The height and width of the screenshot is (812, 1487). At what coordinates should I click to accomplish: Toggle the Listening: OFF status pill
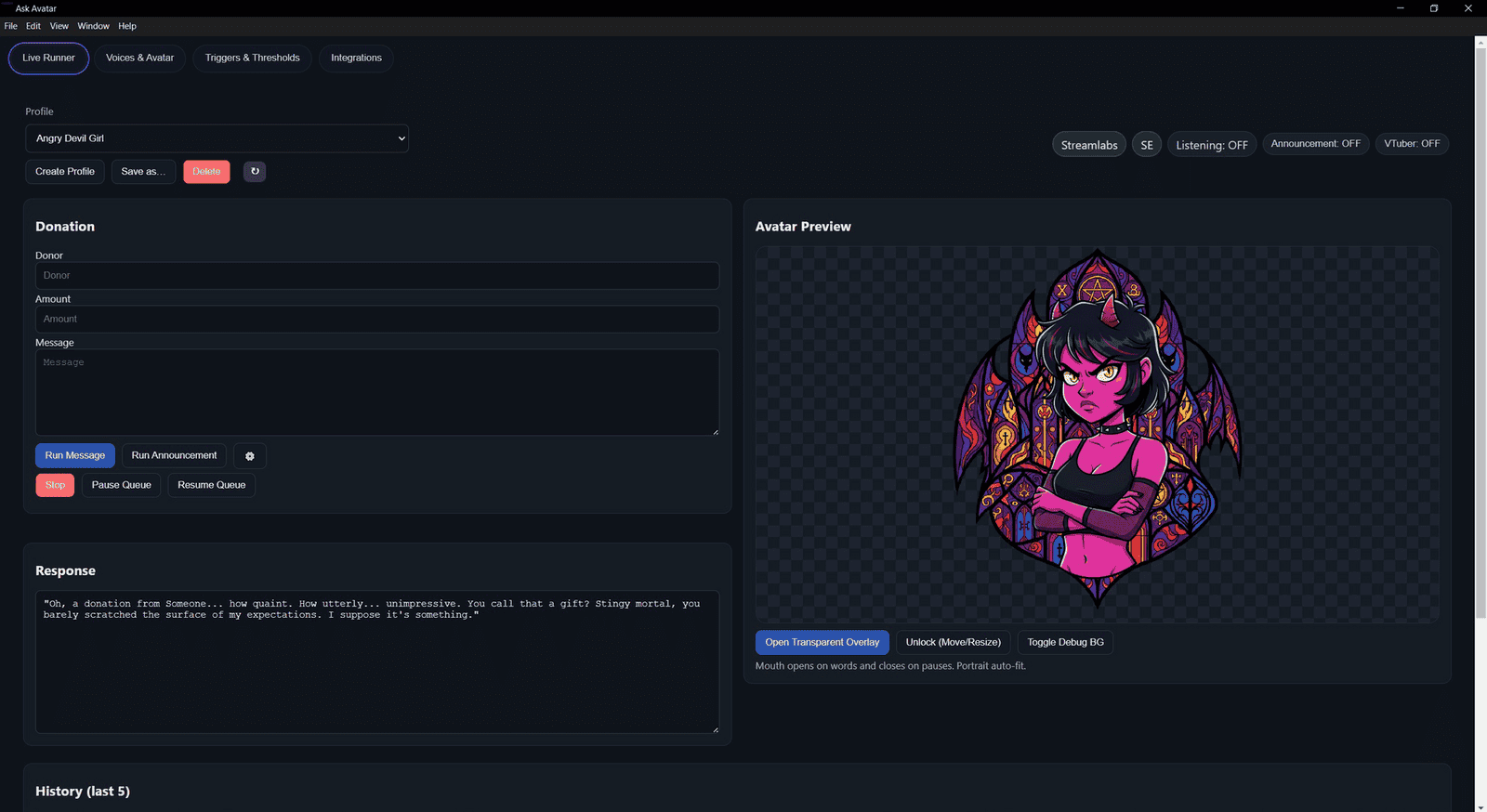click(x=1211, y=145)
